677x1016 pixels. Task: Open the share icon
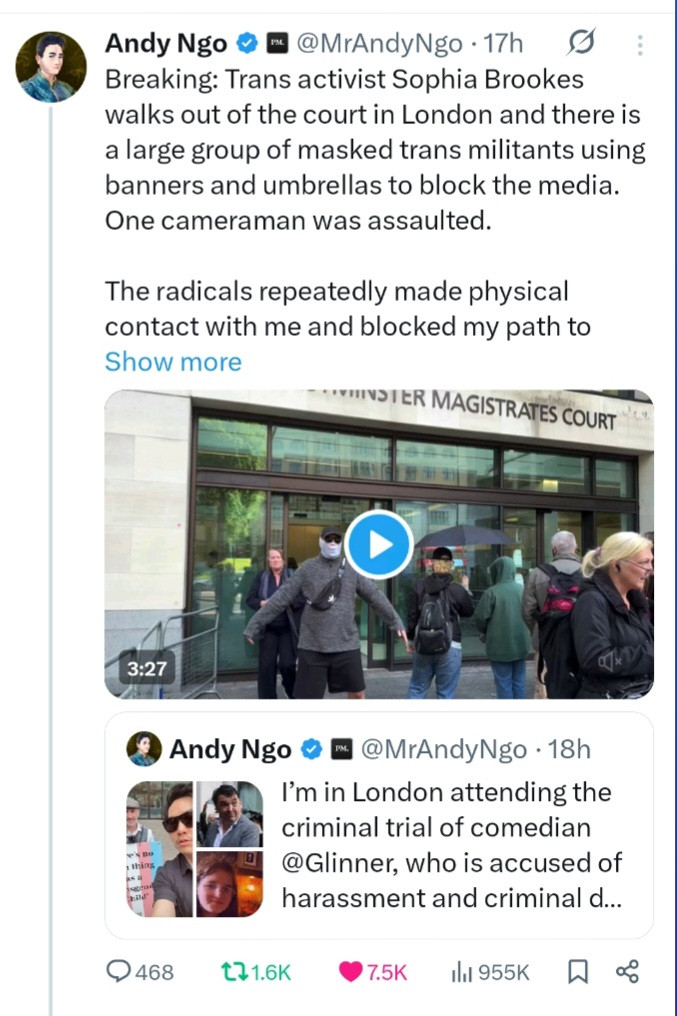(627, 971)
